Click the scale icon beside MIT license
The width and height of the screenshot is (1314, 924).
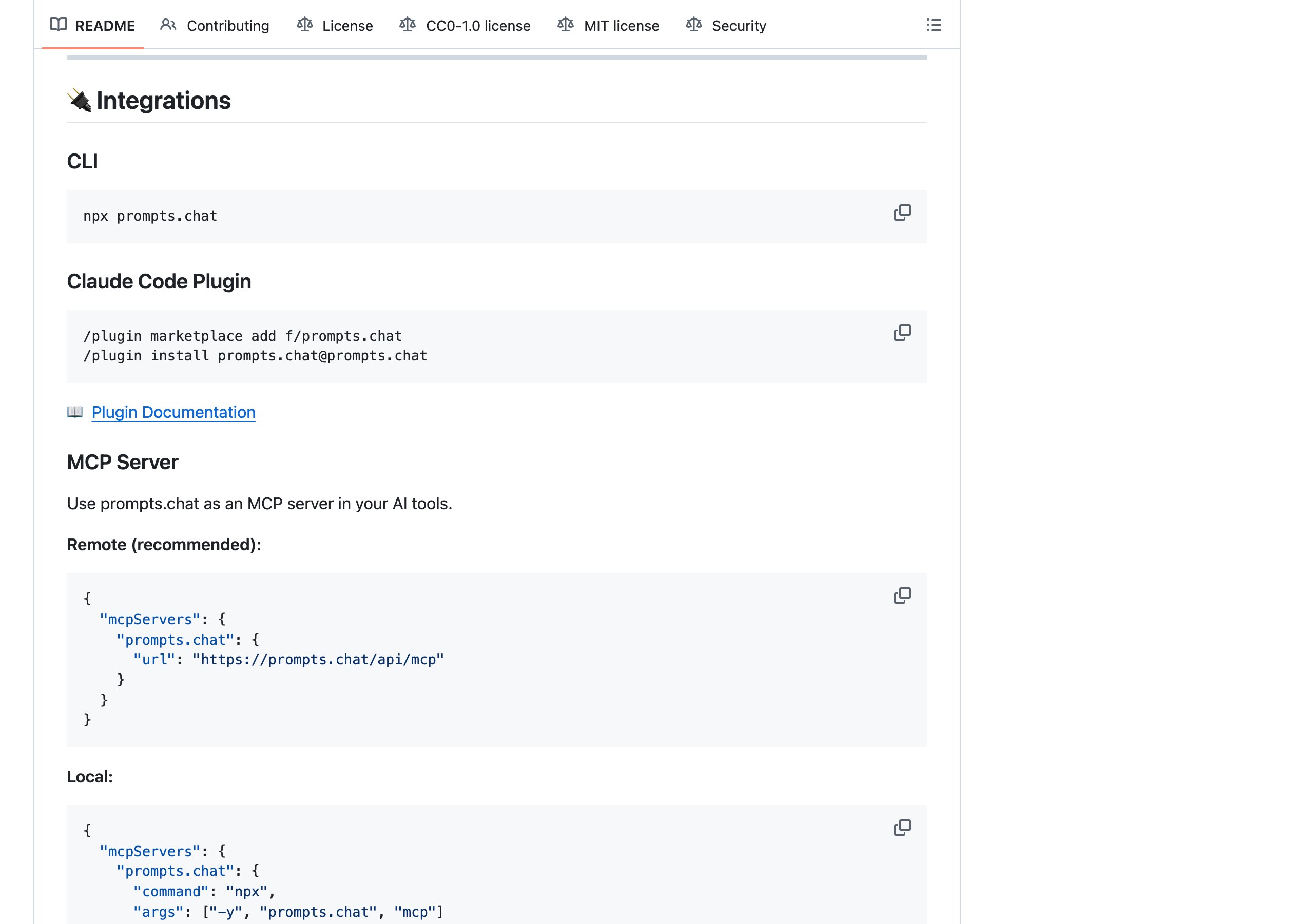coord(566,25)
